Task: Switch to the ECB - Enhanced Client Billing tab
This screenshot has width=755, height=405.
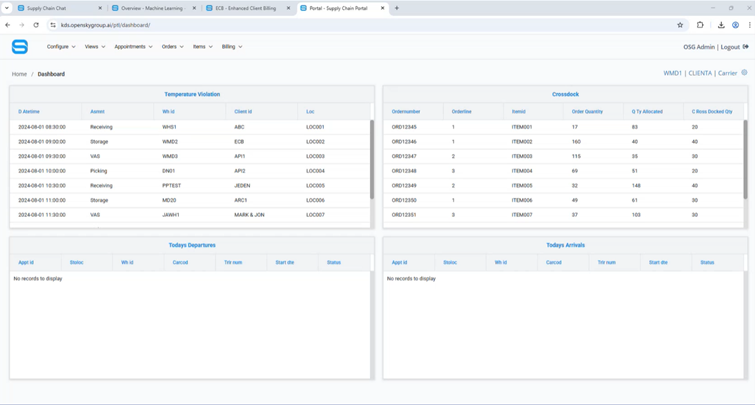Action: [245, 8]
